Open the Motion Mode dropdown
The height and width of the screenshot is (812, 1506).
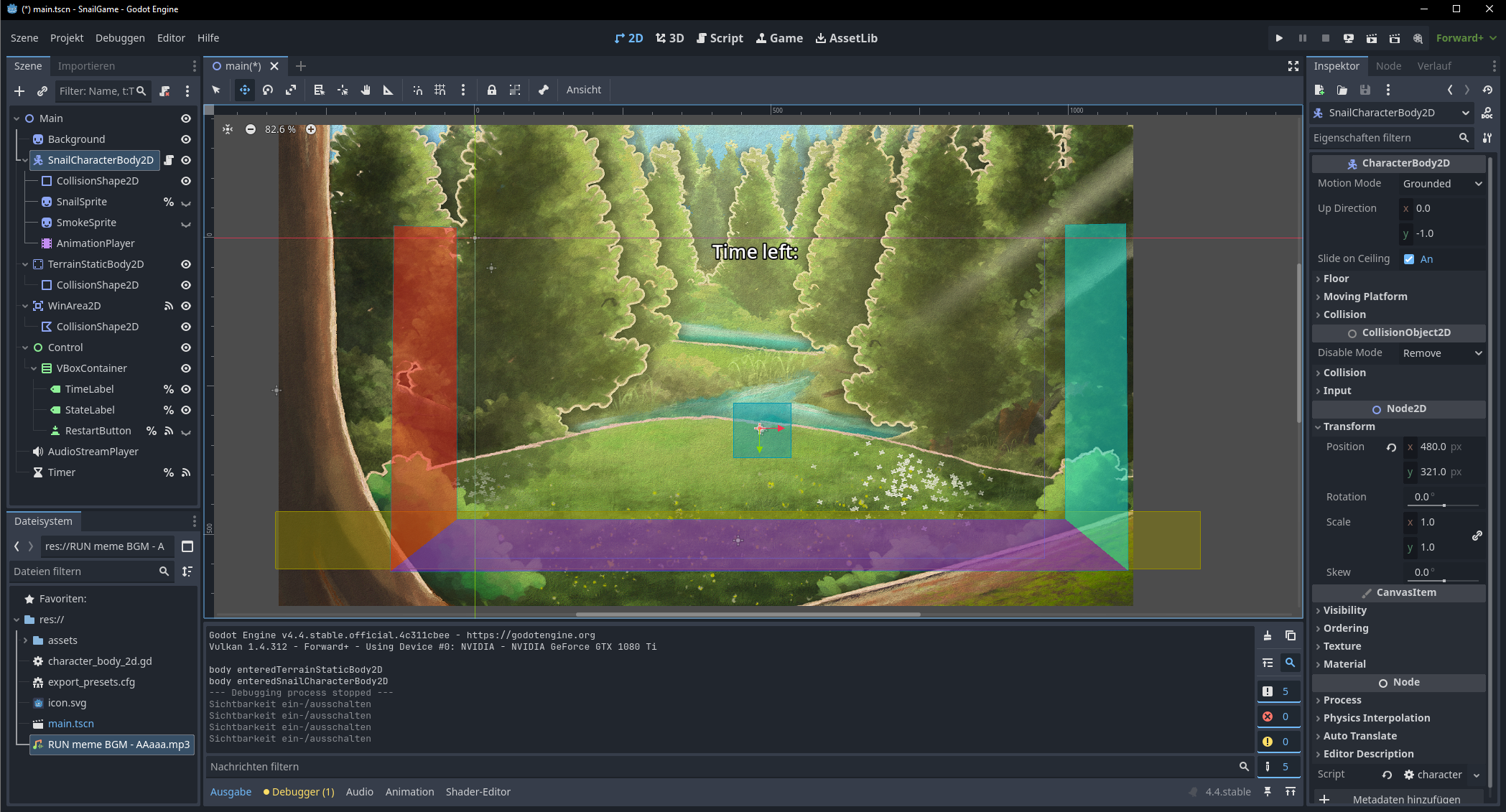click(x=1442, y=184)
